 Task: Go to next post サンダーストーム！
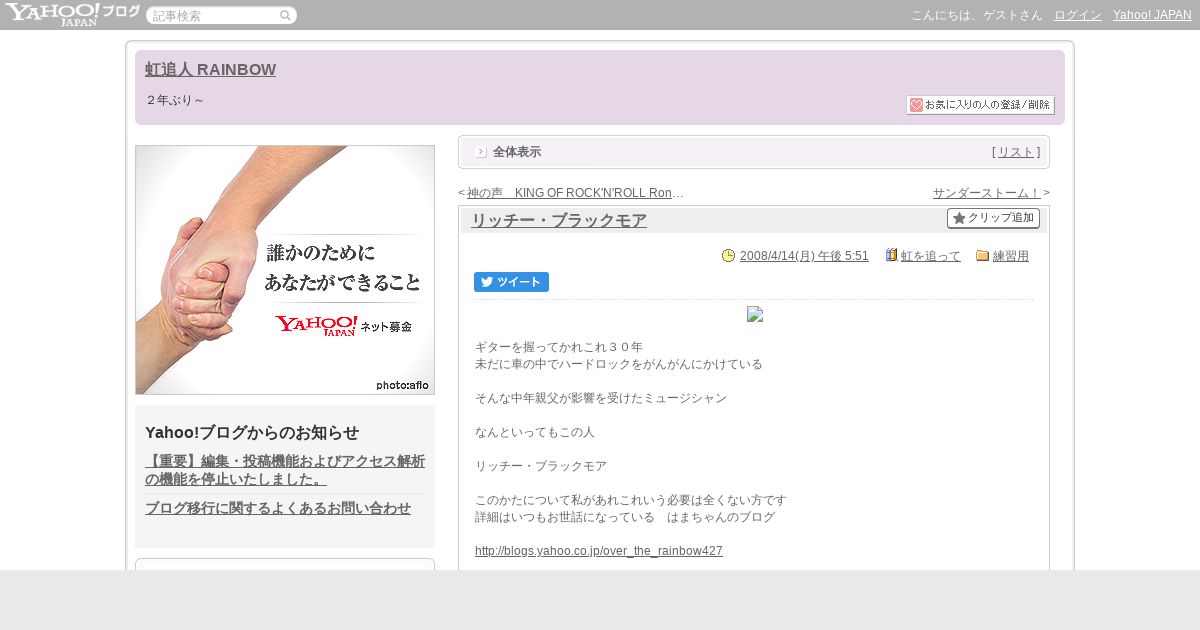click(987, 192)
